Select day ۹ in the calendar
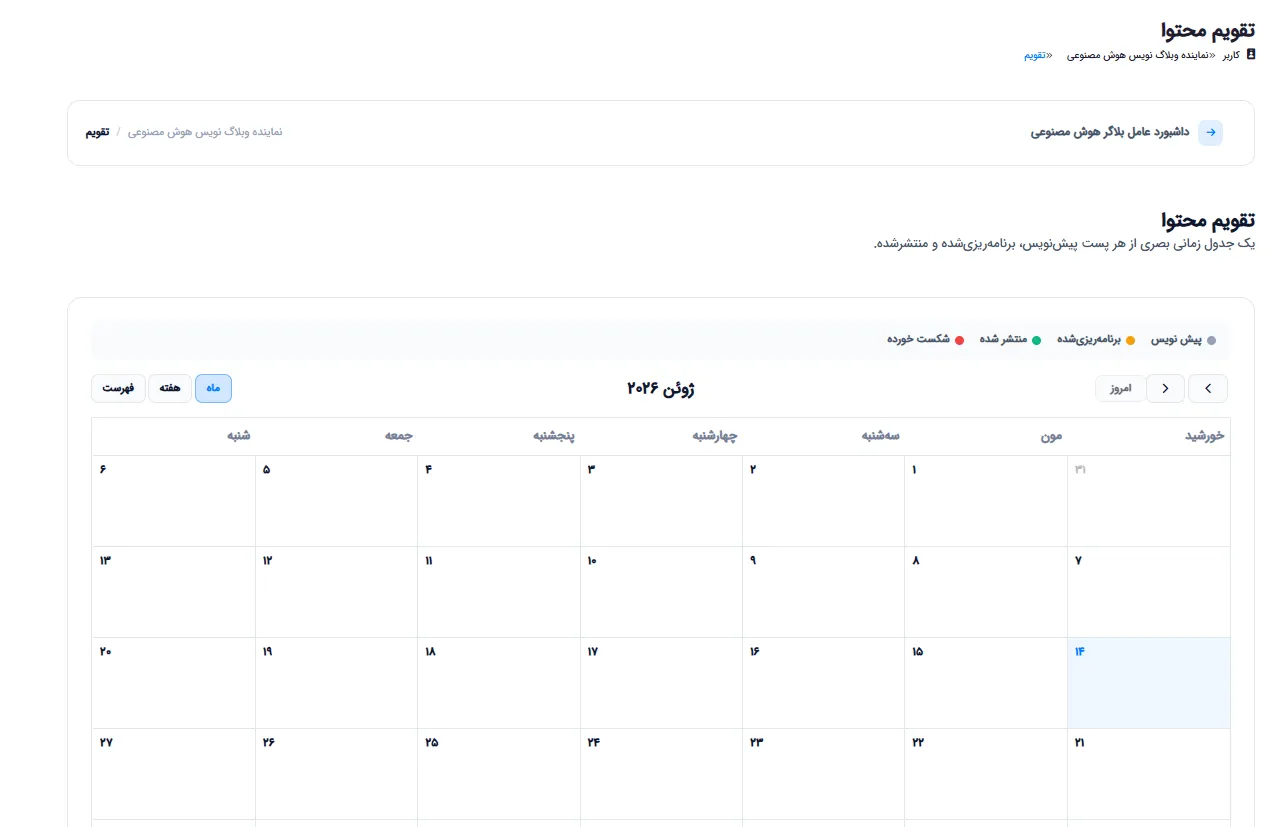Screen dimensions: 1270x827 [823, 592]
